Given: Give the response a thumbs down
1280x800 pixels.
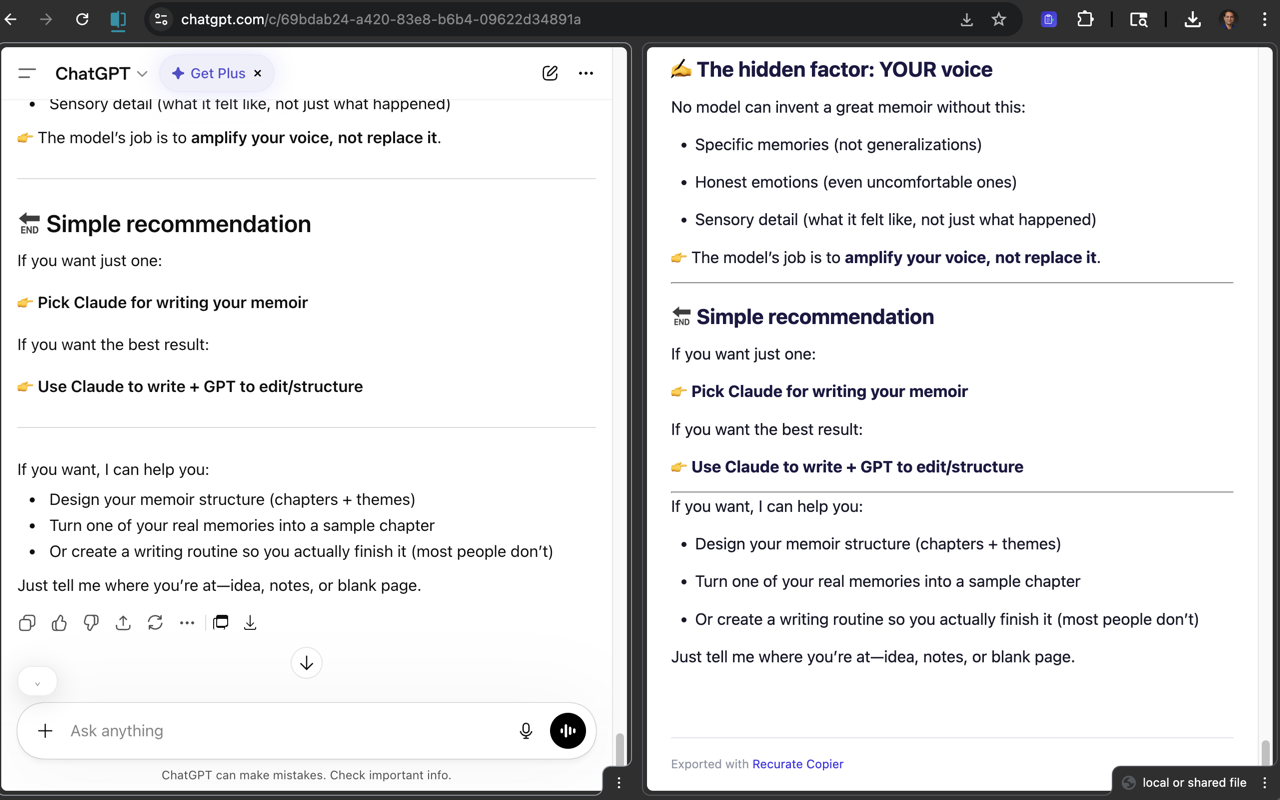Looking at the screenshot, I should pos(91,622).
